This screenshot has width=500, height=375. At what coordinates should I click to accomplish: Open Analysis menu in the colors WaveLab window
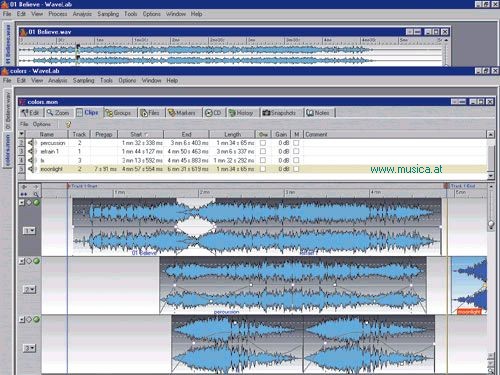pyautogui.click(x=58, y=80)
